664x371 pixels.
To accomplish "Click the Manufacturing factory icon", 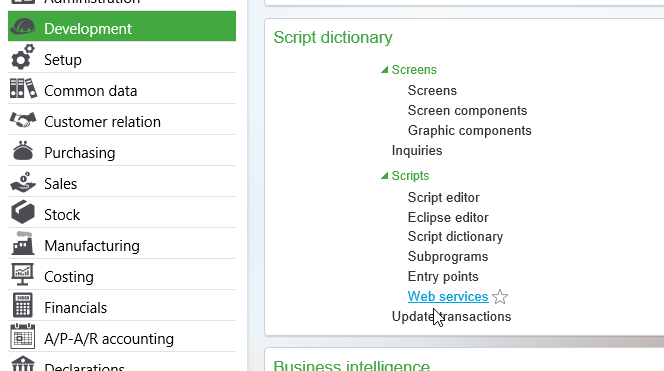I will (23, 243).
